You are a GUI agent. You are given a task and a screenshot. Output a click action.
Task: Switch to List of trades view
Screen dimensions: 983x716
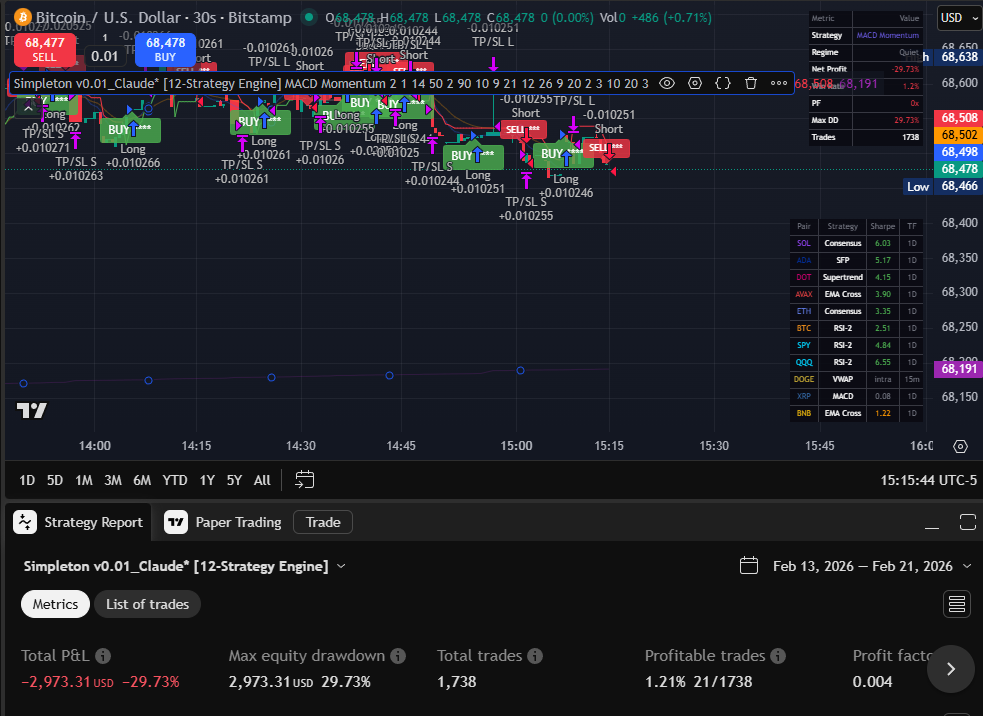pyautogui.click(x=147, y=604)
